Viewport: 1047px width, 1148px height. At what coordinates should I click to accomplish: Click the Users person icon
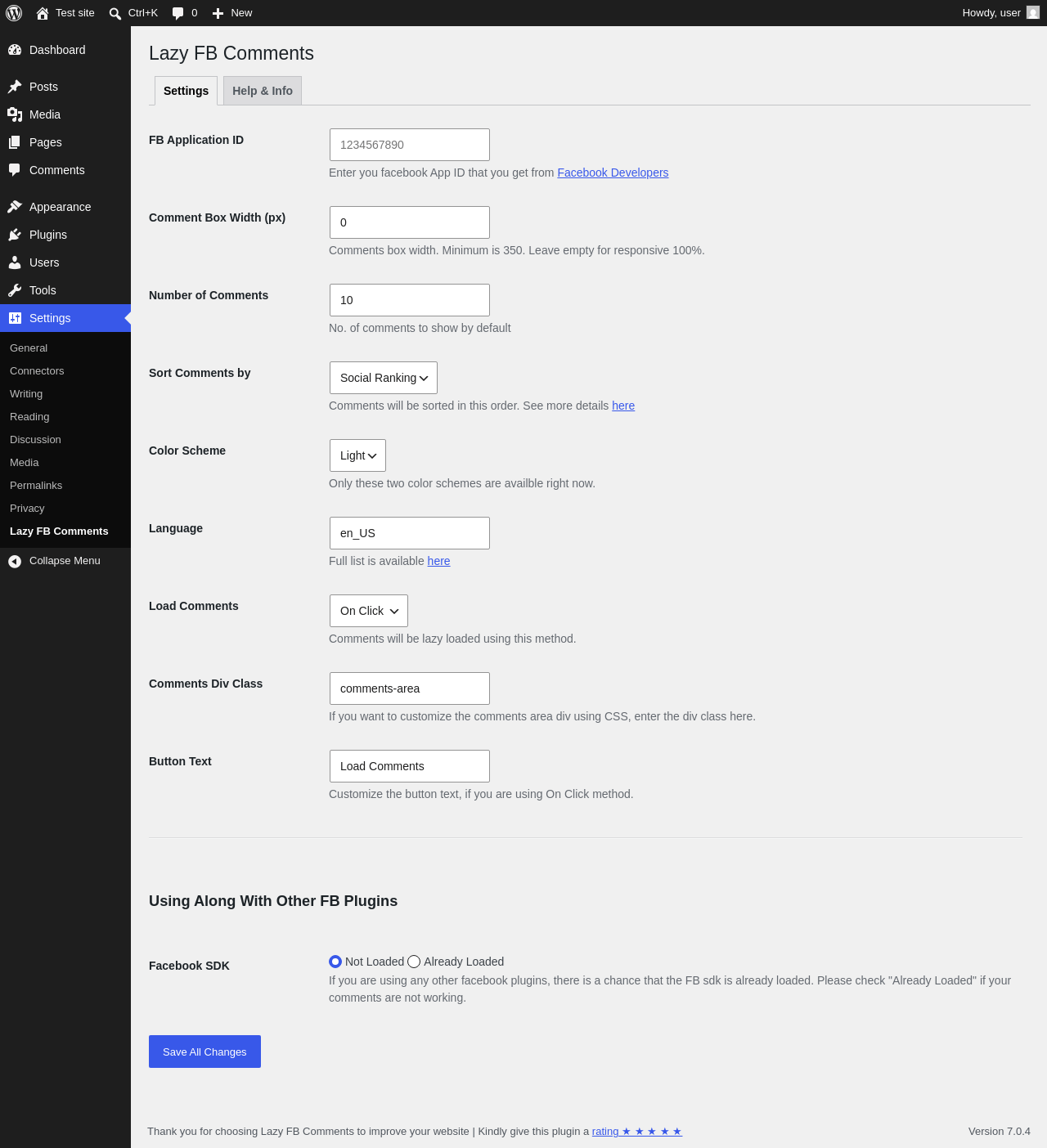(x=15, y=262)
